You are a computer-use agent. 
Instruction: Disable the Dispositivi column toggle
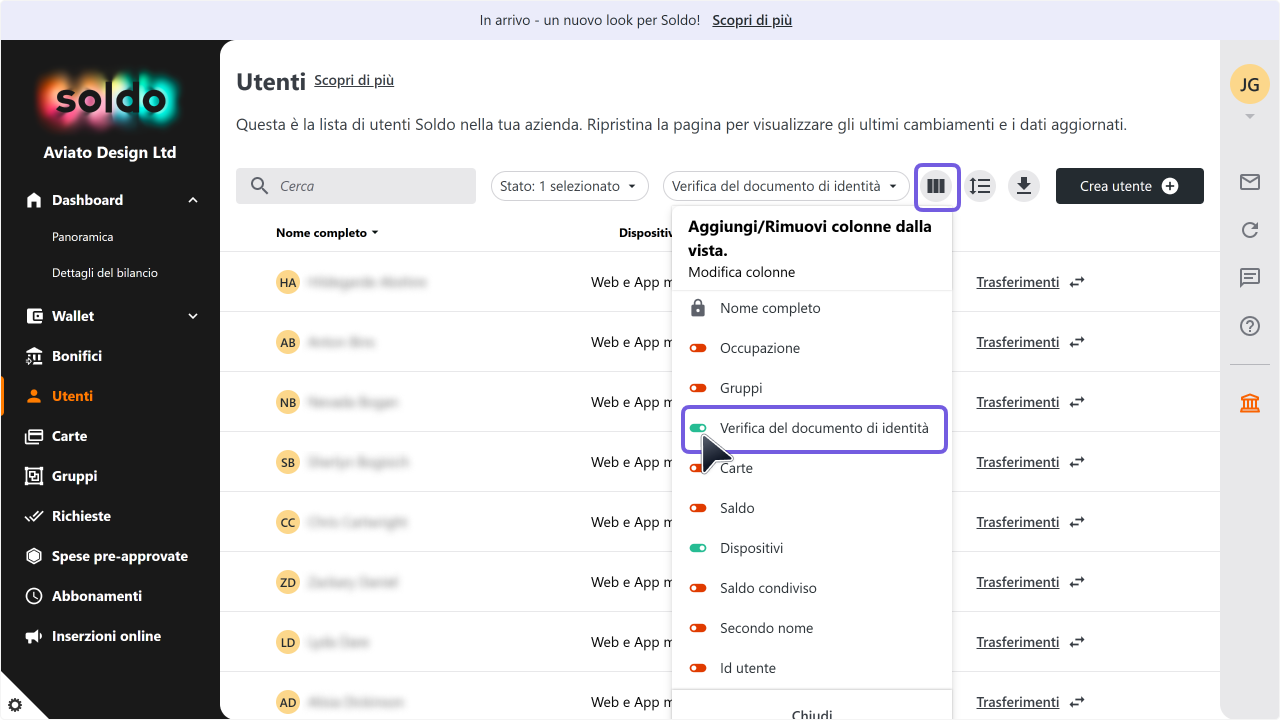pos(698,548)
